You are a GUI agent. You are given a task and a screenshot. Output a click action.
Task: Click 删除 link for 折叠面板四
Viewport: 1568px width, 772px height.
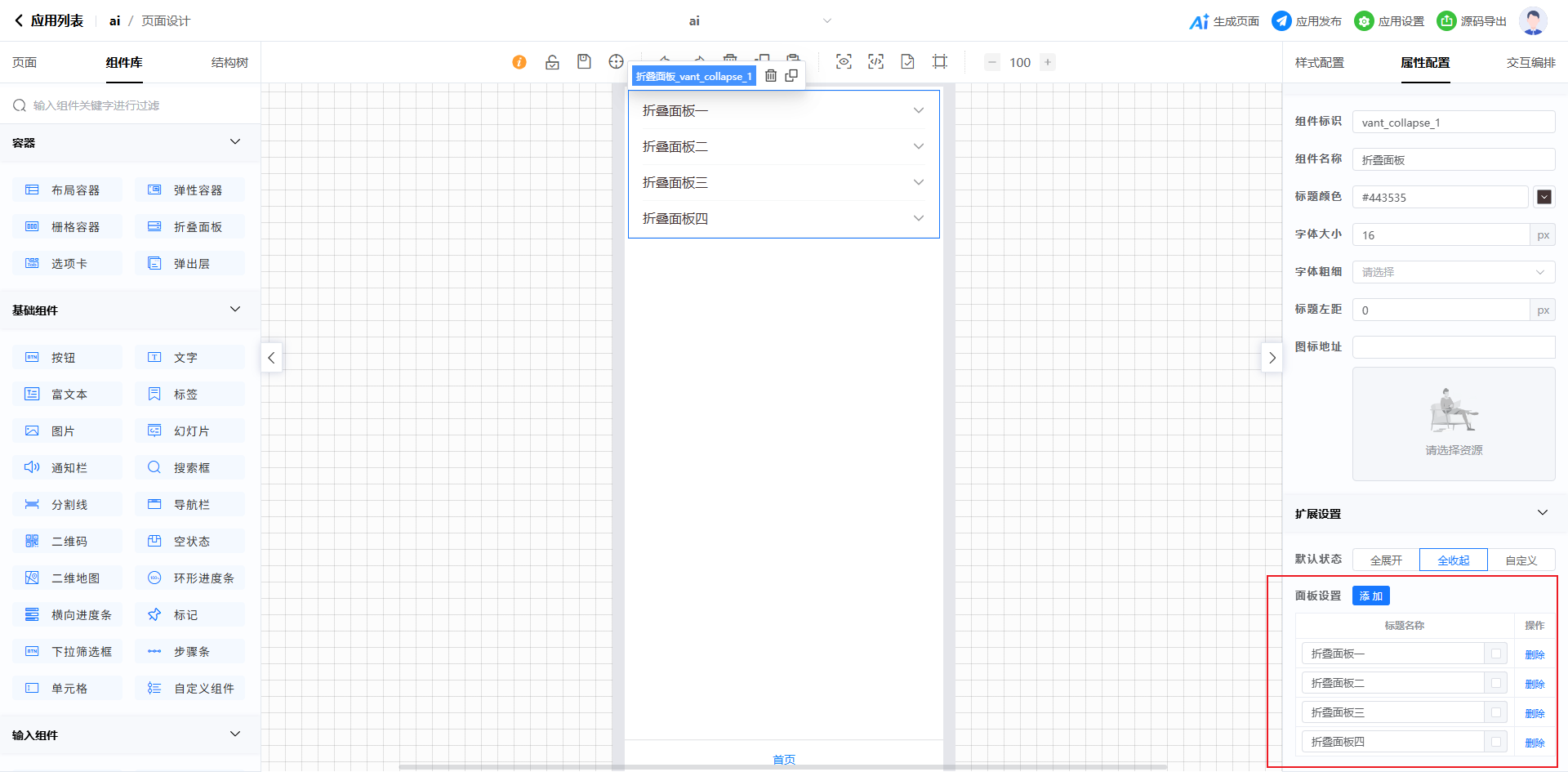(1535, 743)
